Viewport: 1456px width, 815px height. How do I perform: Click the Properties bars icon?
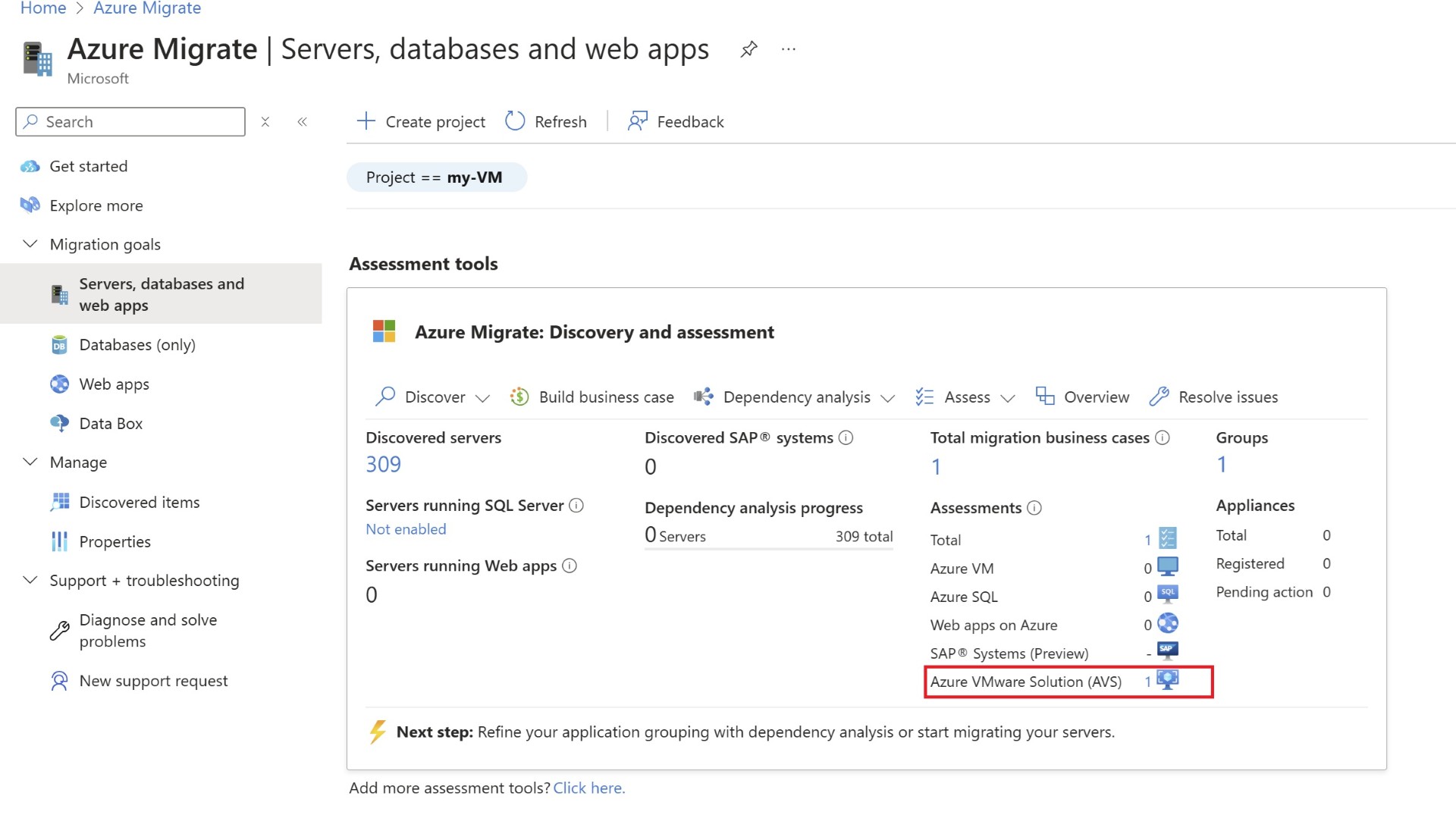pyautogui.click(x=60, y=541)
